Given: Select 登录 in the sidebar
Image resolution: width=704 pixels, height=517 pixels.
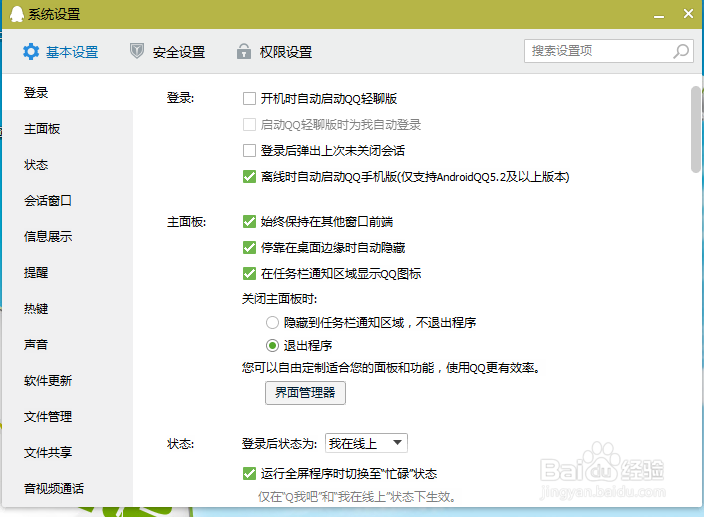Looking at the screenshot, I should click(x=68, y=92).
